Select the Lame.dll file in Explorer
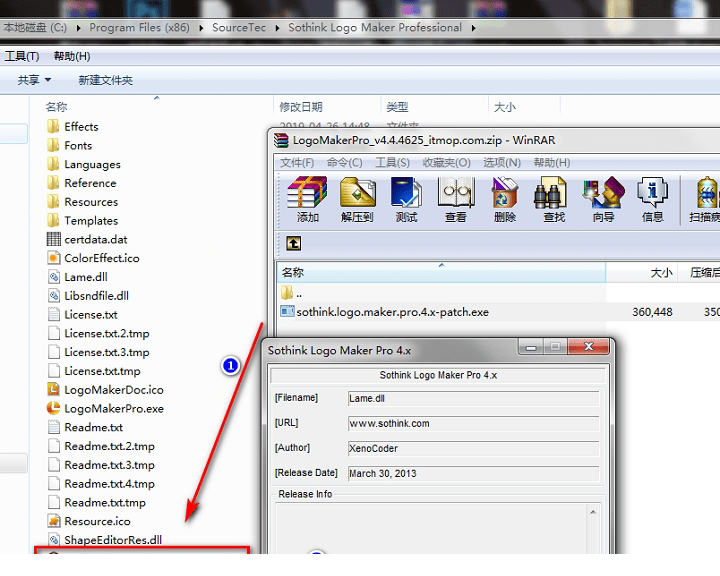This screenshot has width=720, height=576. coord(77,277)
